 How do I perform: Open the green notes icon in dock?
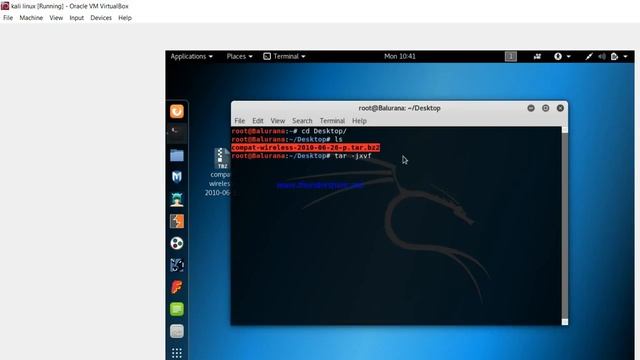(177, 309)
